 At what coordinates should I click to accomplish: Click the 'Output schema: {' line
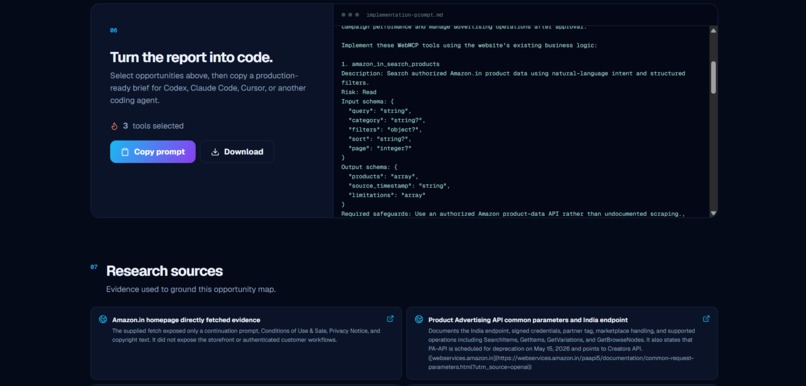369,167
